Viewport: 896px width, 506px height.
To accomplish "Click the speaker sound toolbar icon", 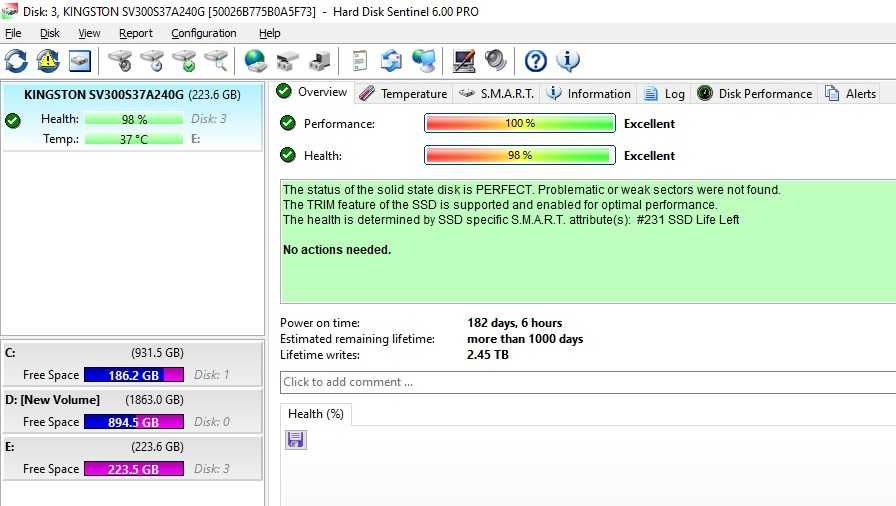I will (x=495, y=61).
